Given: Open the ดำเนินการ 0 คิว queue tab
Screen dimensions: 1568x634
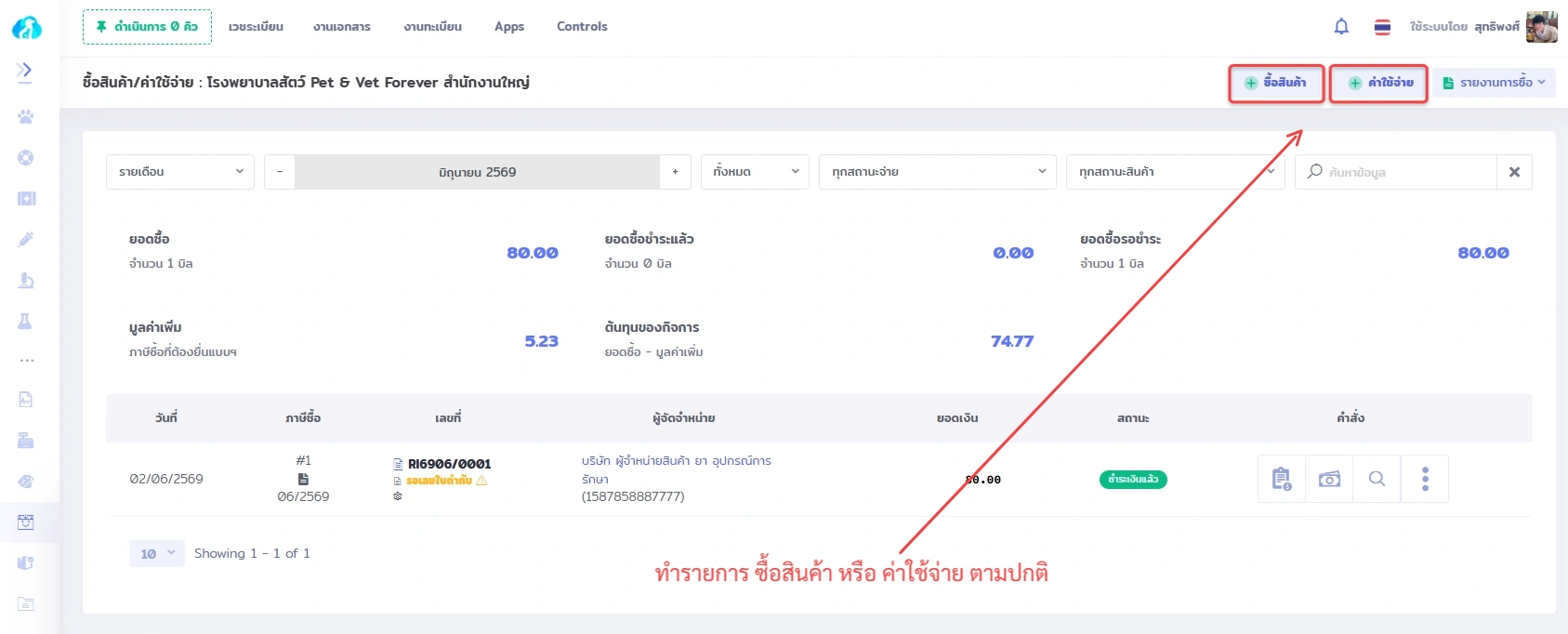Looking at the screenshot, I should [x=147, y=27].
